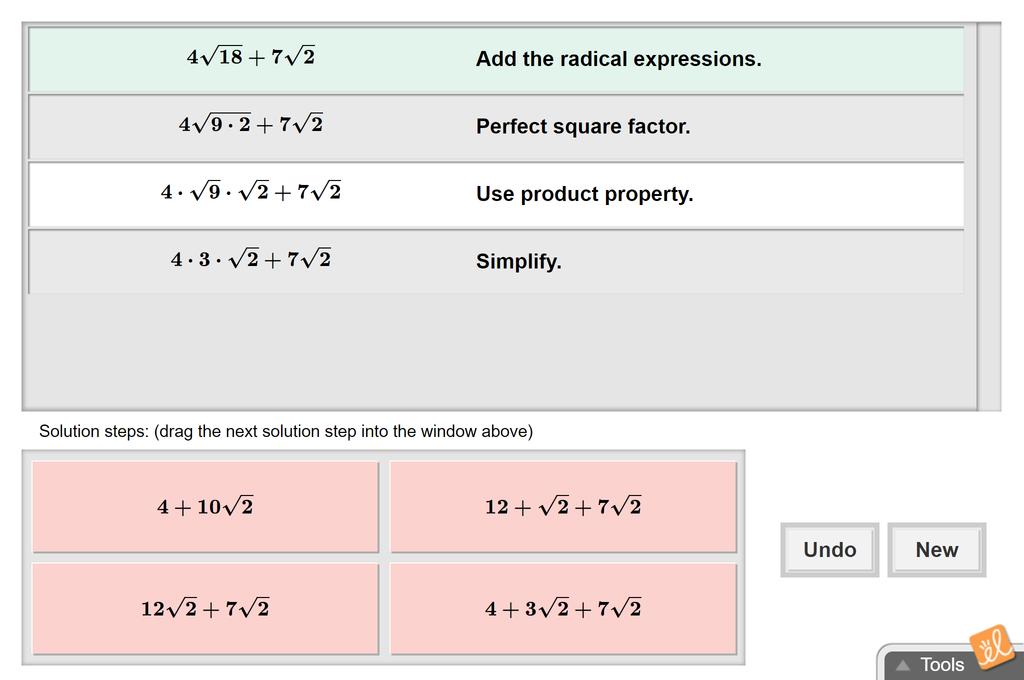
Task: Click the 4·√9·√2 + 7√2 expression
Action: (x=251, y=192)
